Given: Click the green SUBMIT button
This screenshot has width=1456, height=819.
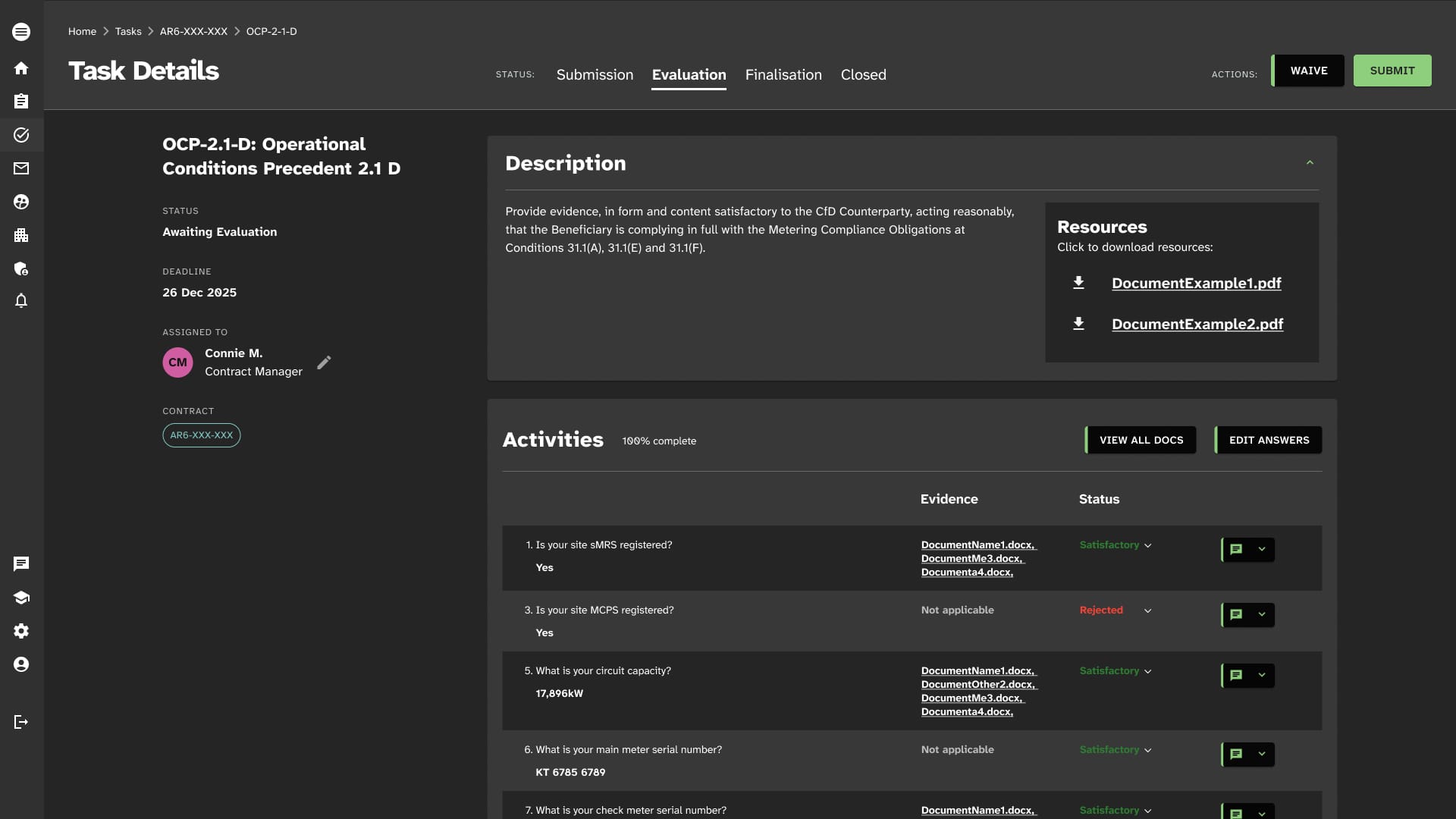Looking at the screenshot, I should [1392, 71].
